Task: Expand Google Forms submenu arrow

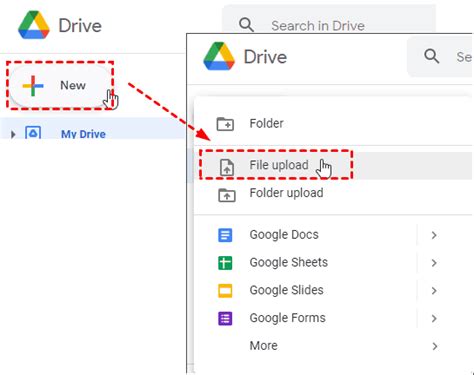Action: (x=434, y=318)
